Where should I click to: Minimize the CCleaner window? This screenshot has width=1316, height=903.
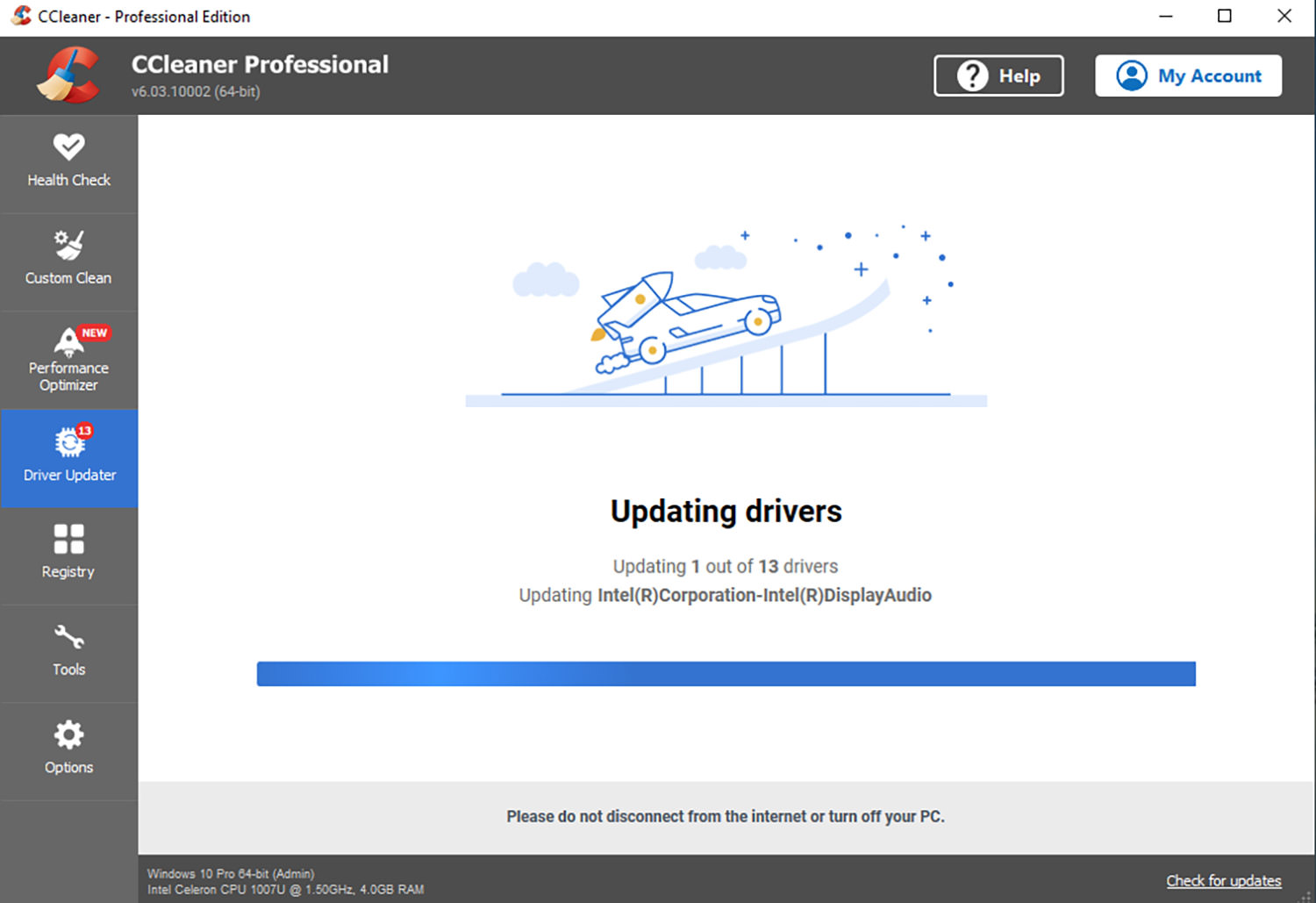click(1166, 16)
